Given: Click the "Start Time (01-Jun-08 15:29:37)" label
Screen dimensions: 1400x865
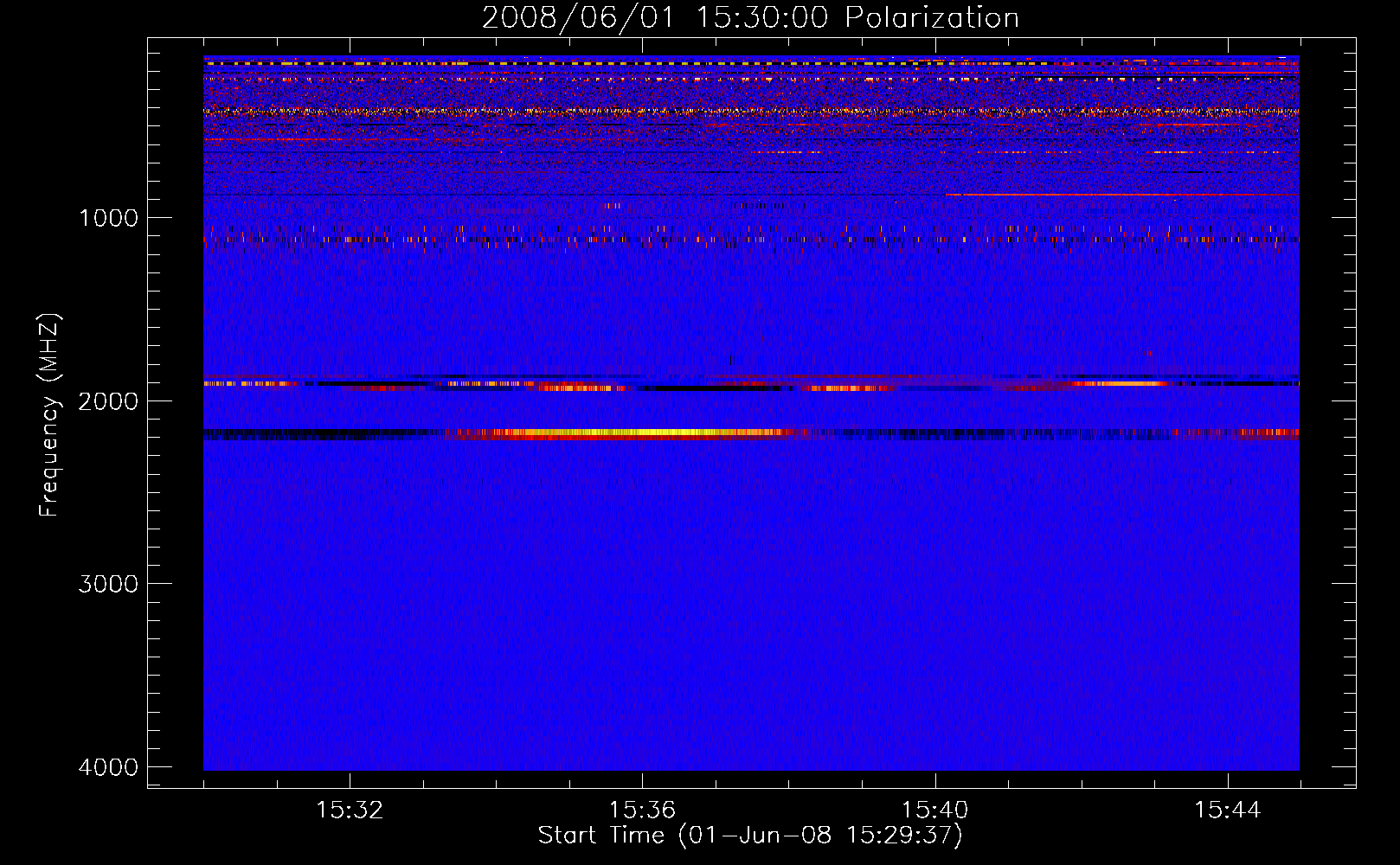Looking at the screenshot, I should pyautogui.click(x=750, y=836).
